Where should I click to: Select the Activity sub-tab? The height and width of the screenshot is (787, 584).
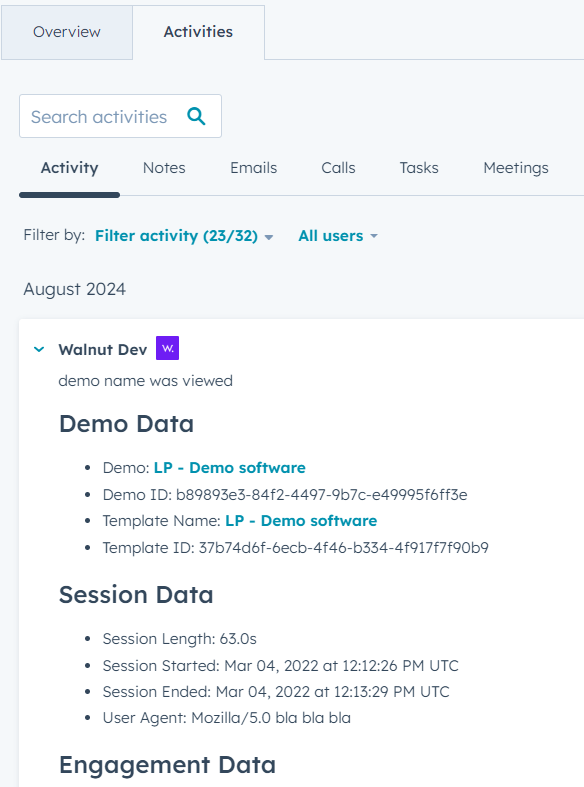tap(69, 168)
